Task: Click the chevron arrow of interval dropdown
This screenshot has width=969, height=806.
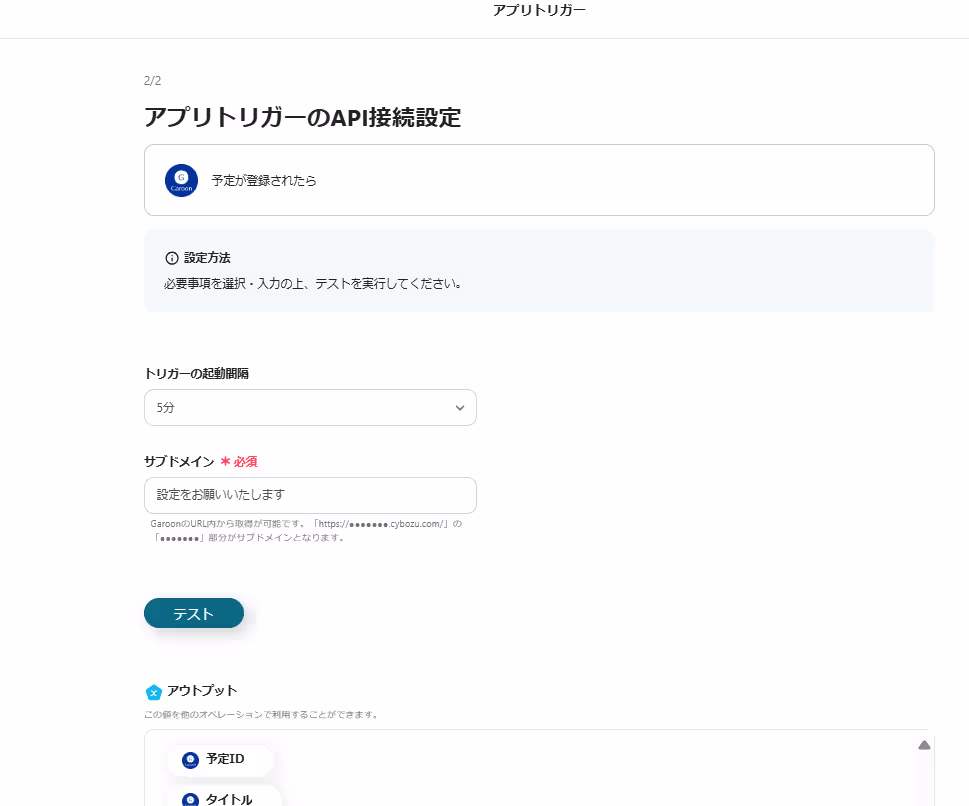Action: click(460, 408)
